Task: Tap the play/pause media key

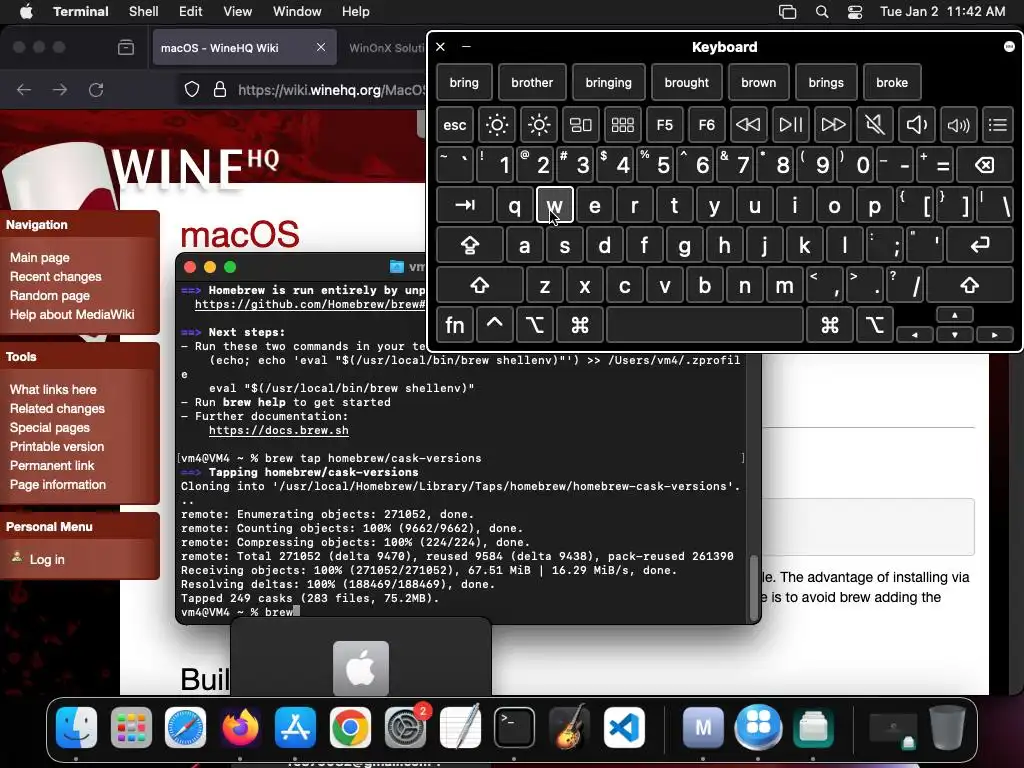Action: (x=790, y=125)
